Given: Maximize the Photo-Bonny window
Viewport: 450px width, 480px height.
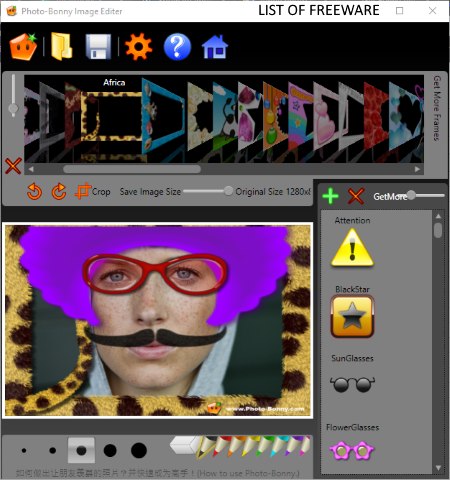Looking at the screenshot, I should pos(399,11).
